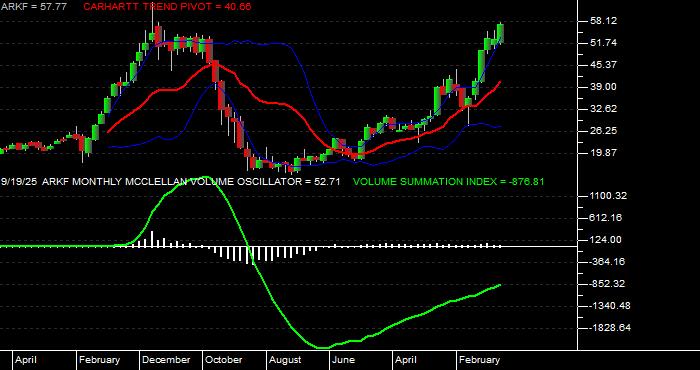The height and width of the screenshot is (370, 700).
Task: Click the June label on time axis
Action: 343,360
